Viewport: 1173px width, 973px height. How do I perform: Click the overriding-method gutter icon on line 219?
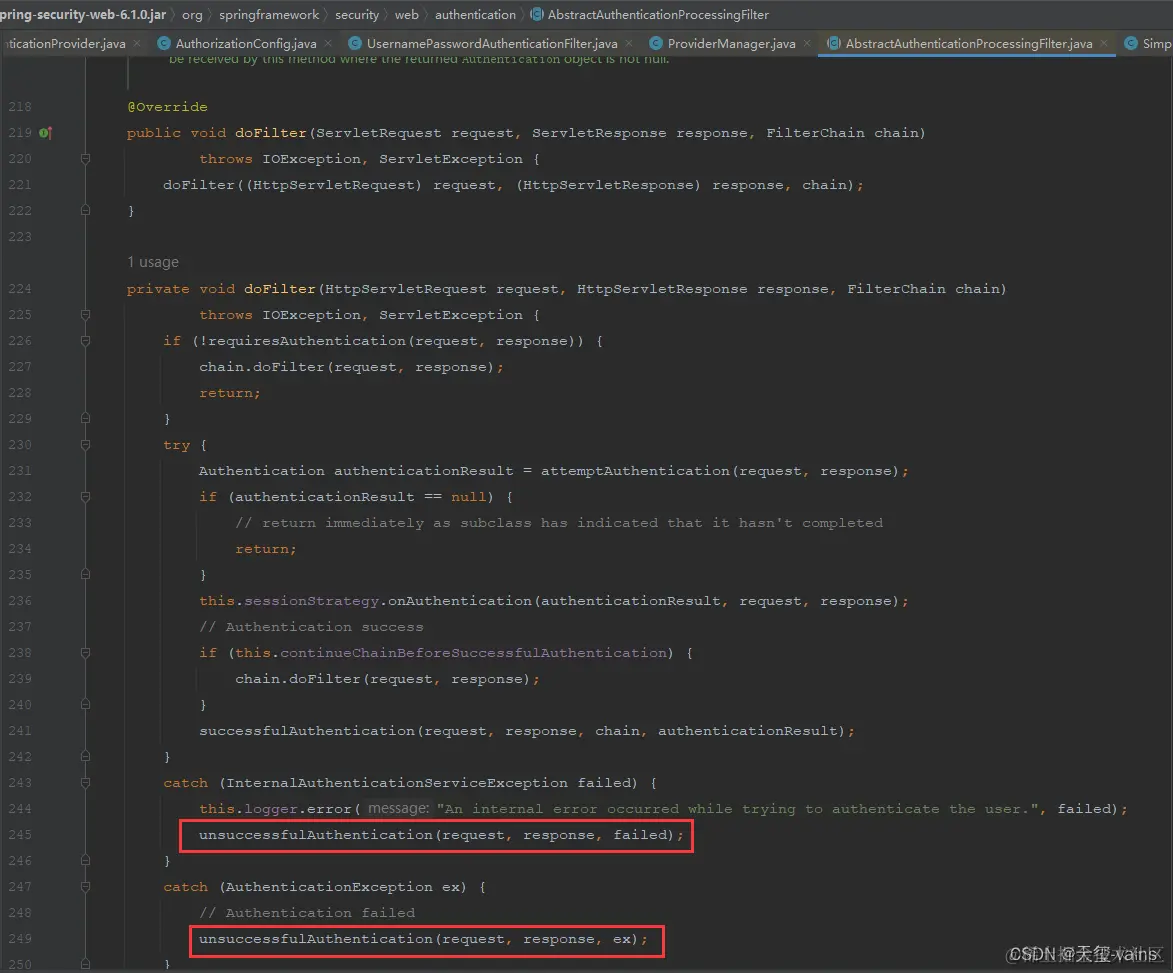43,133
